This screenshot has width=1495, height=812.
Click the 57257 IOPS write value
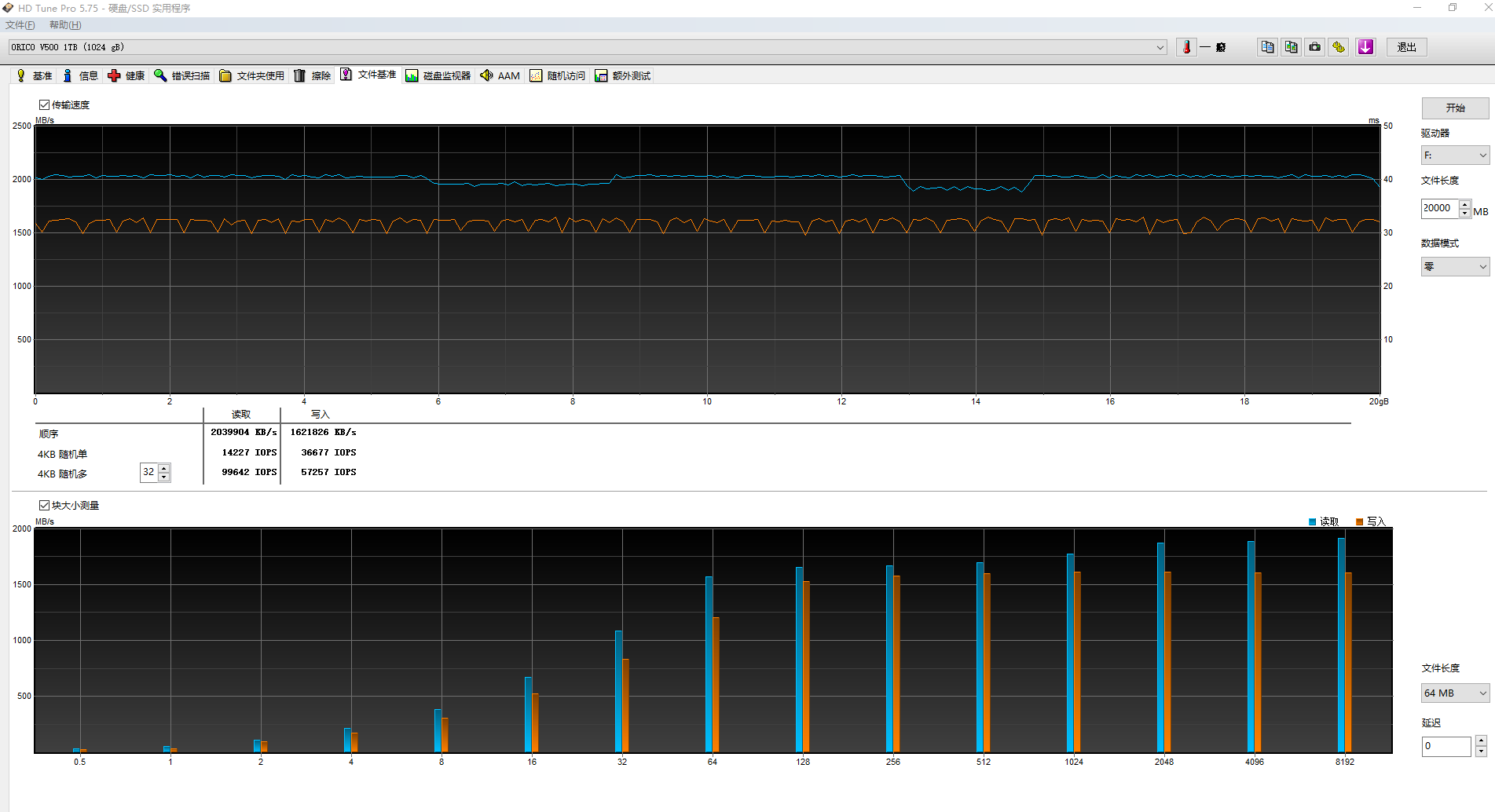coord(328,472)
